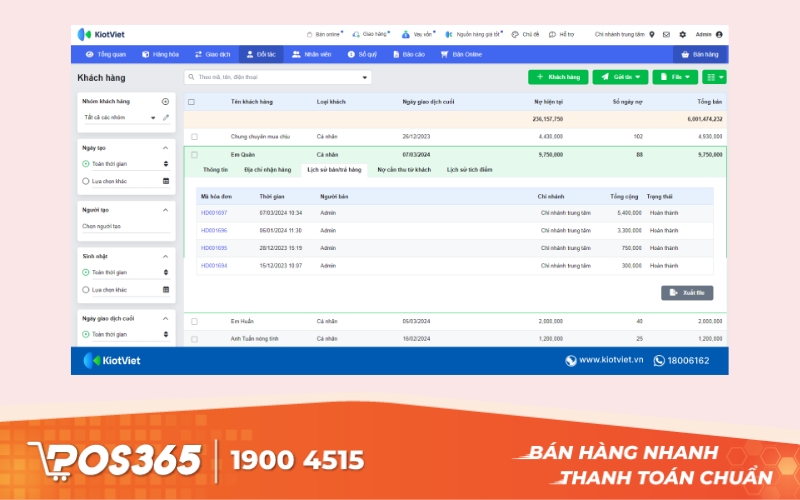Click the Admin account avatar icon
800x500 pixels.
tap(719, 35)
